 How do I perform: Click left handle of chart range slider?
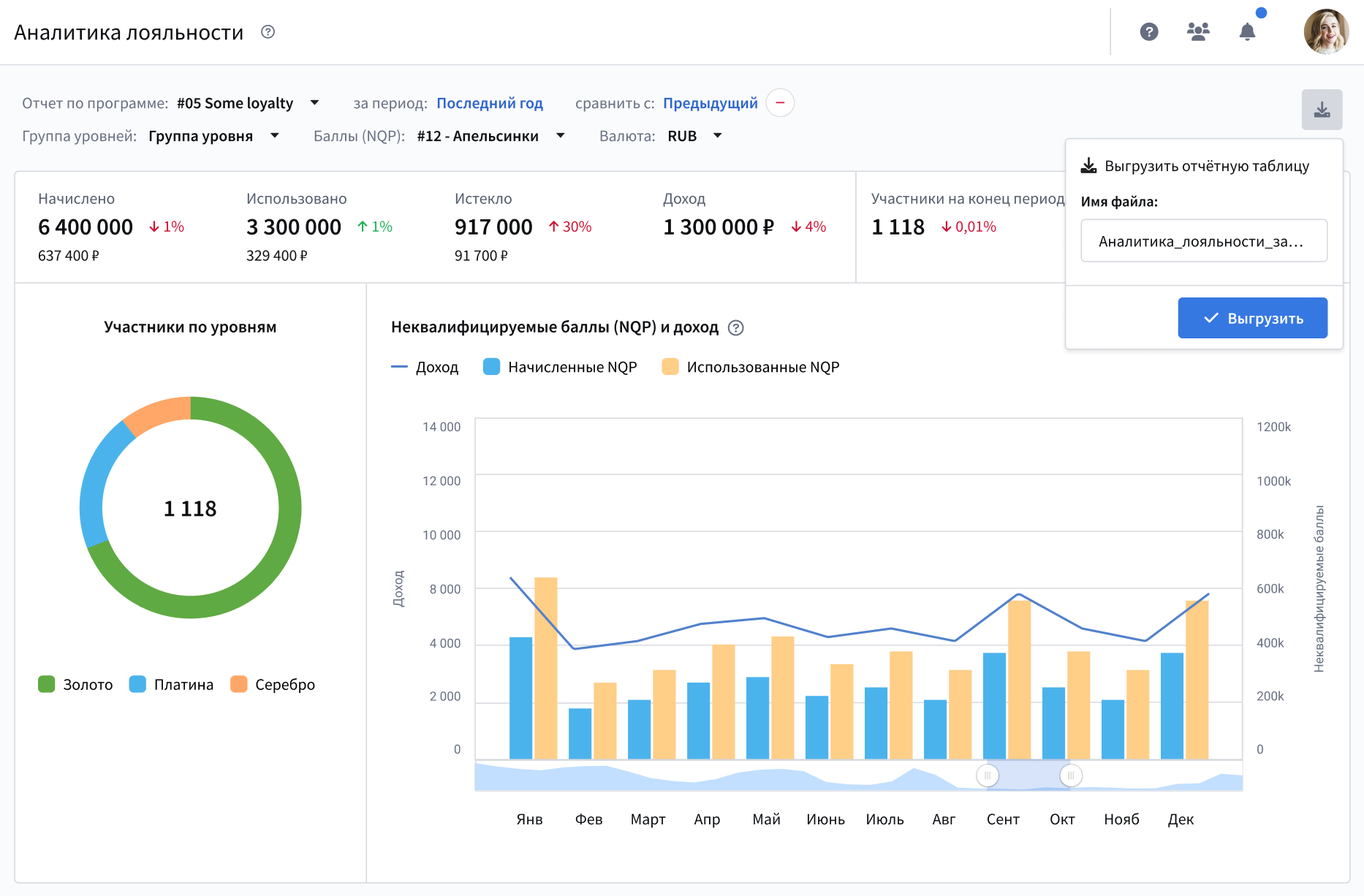(988, 775)
